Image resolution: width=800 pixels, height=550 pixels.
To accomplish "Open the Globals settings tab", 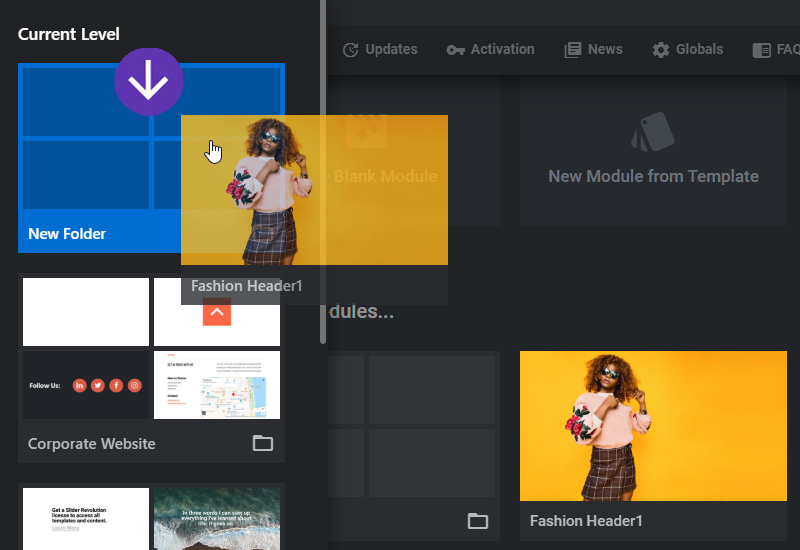I will point(687,49).
